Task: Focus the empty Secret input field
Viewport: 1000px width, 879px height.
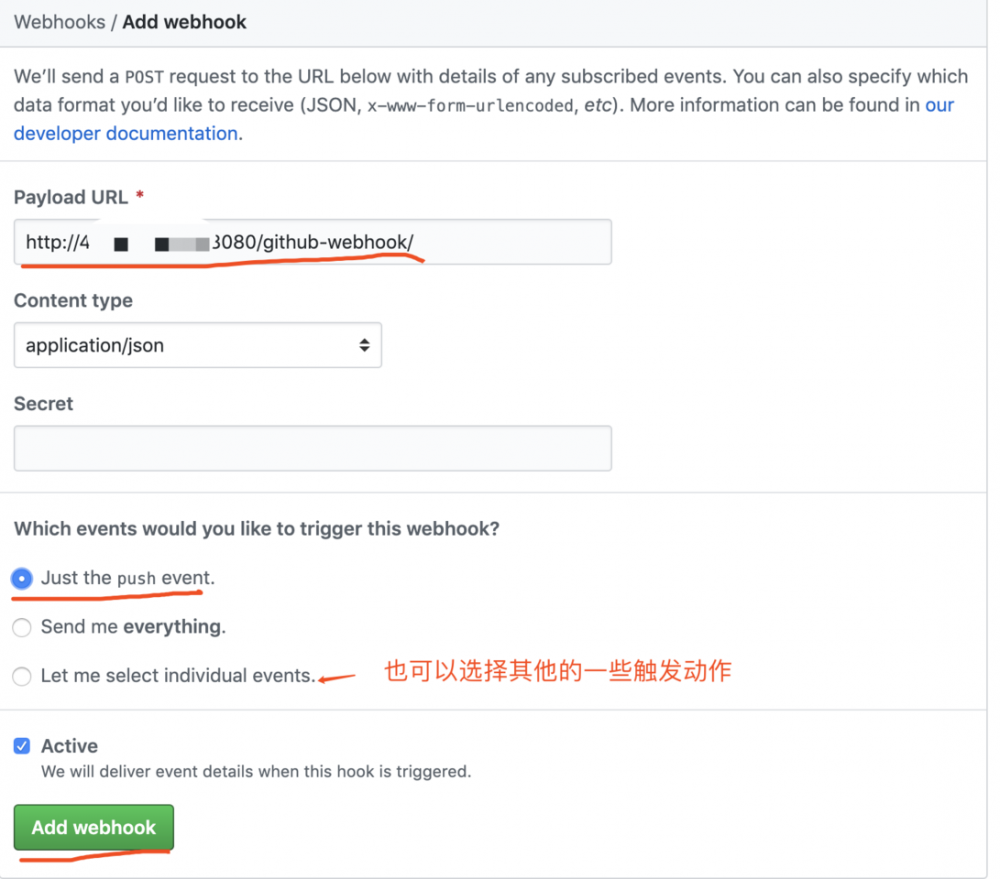Action: [312, 448]
